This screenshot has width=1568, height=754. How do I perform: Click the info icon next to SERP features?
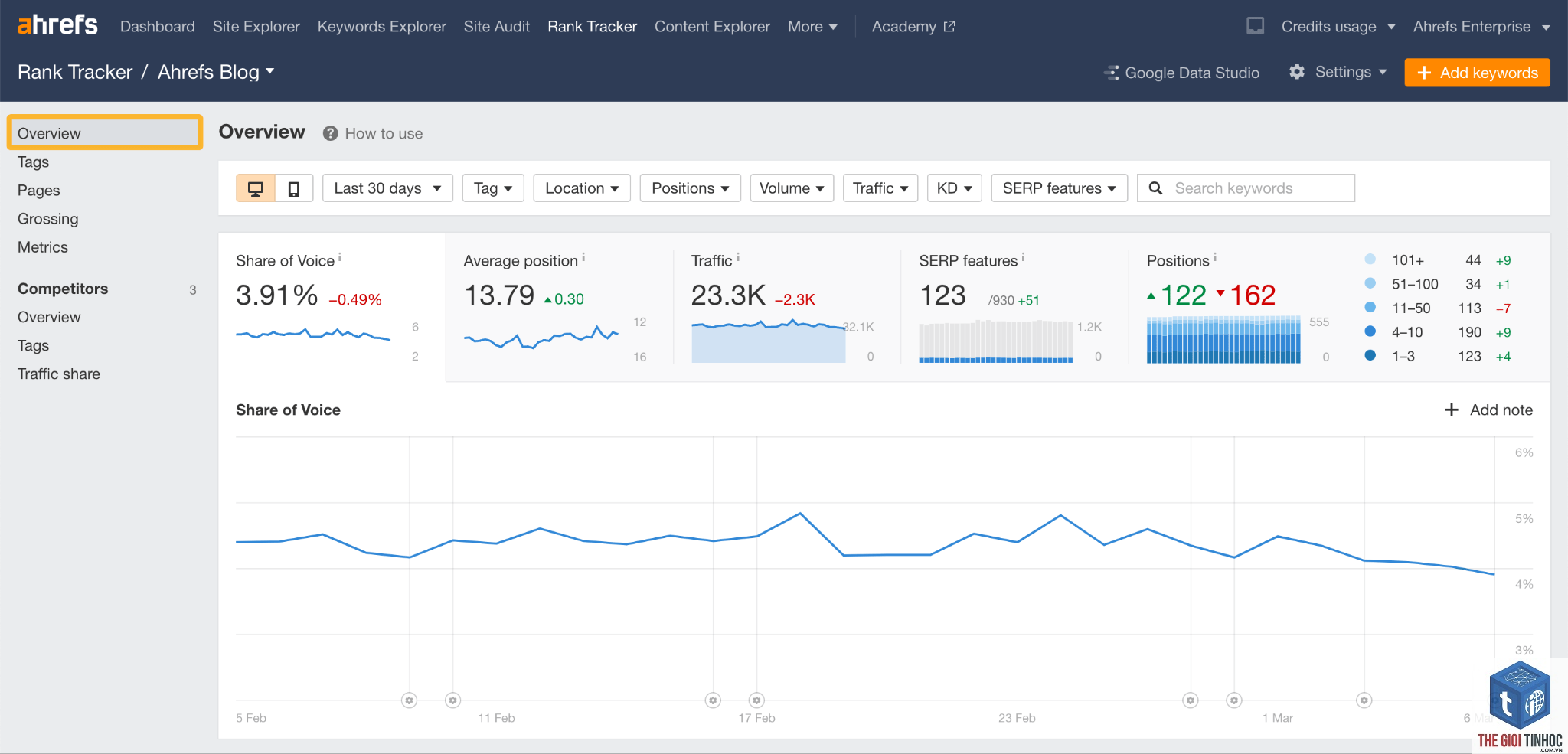tap(1023, 258)
